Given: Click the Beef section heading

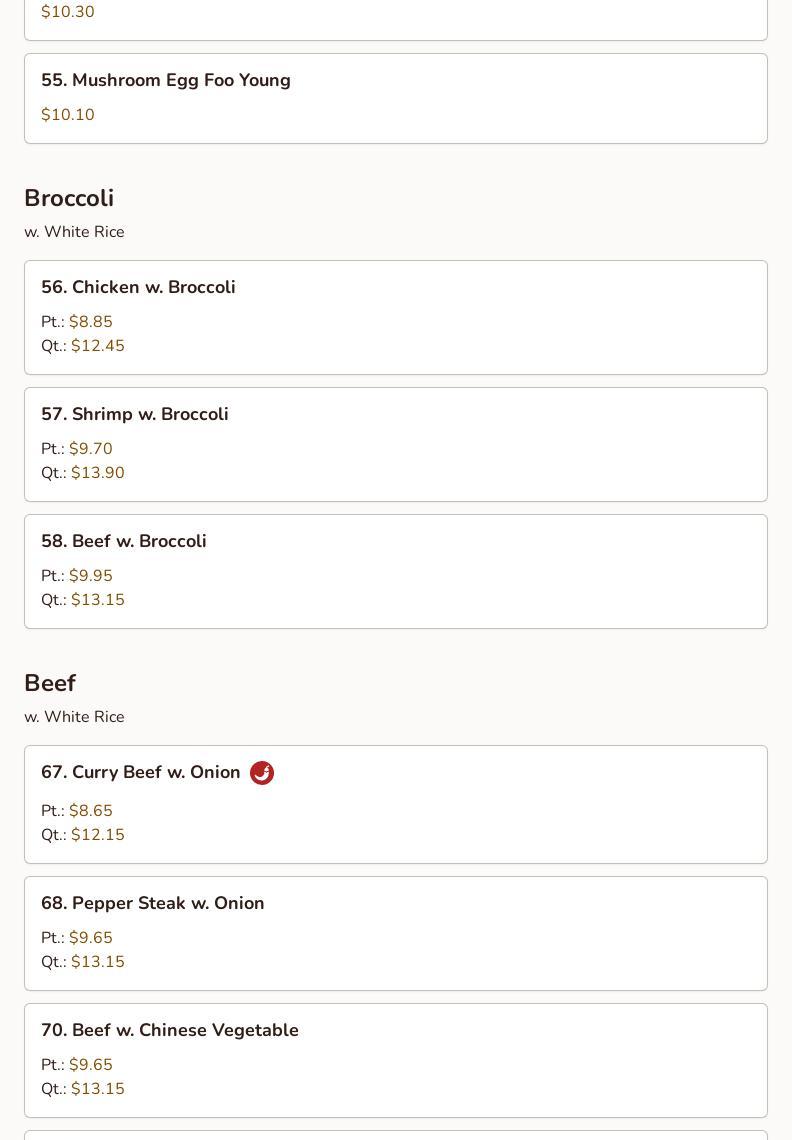Looking at the screenshot, I should click(50, 683).
